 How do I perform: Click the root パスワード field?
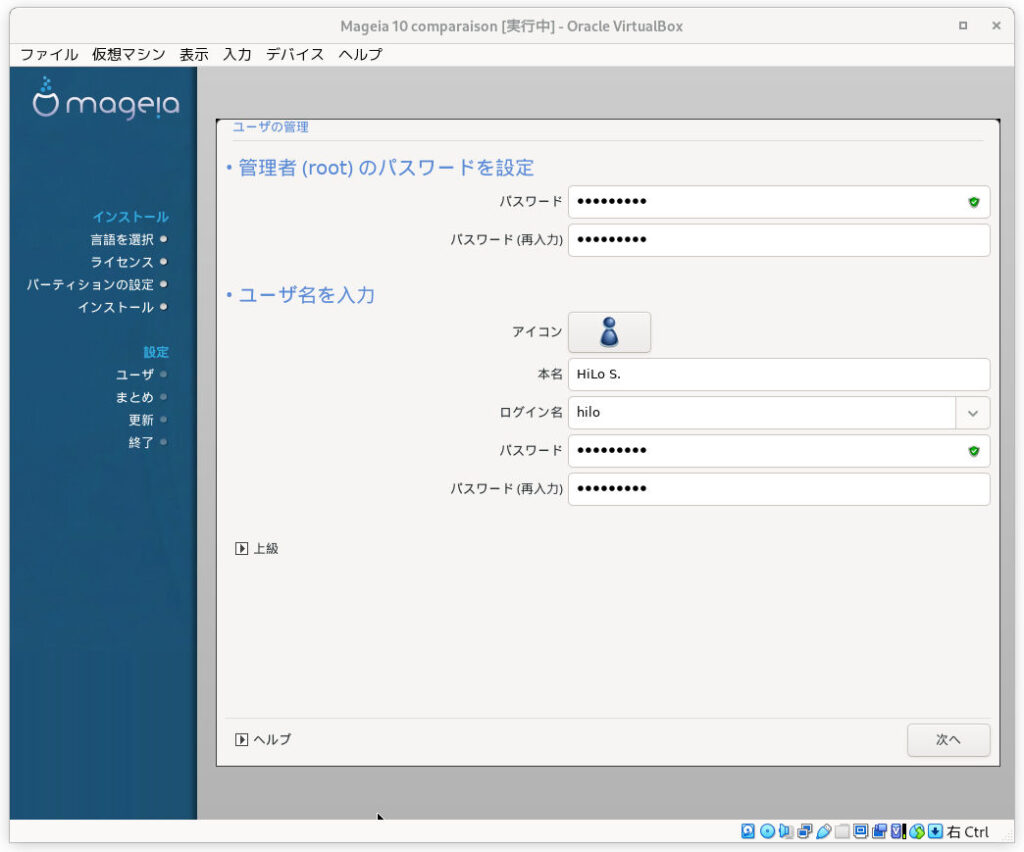(x=779, y=202)
